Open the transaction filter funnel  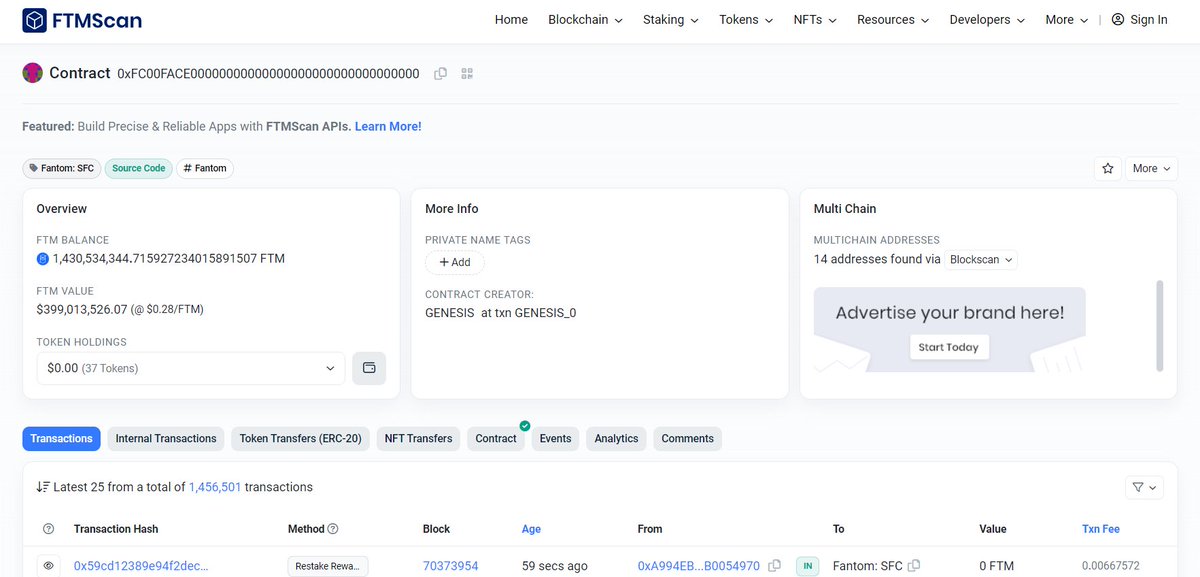coord(1145,488)
